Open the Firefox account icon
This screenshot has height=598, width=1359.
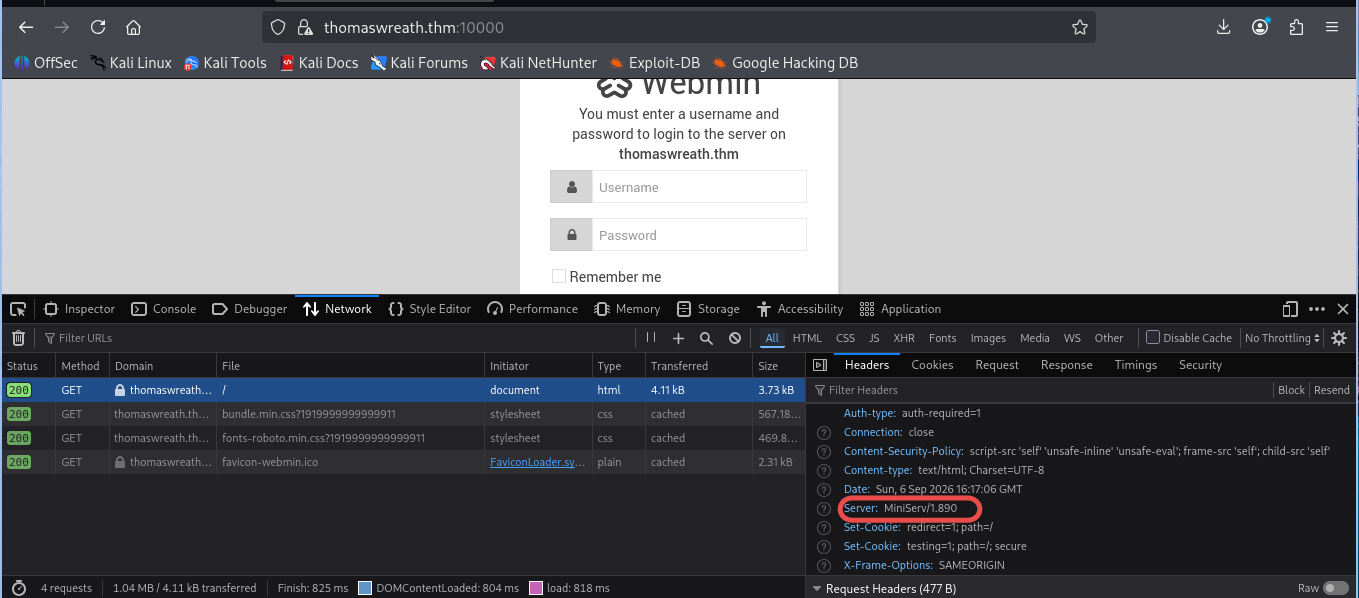click(1260, 27)
